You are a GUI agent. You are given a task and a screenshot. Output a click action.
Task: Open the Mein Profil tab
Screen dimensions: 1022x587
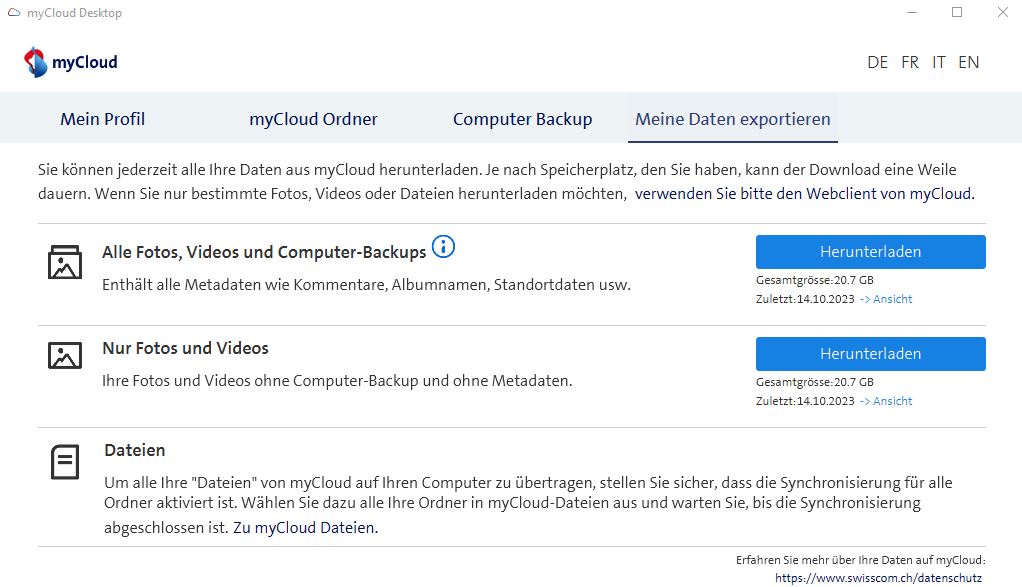click(102, 119)
